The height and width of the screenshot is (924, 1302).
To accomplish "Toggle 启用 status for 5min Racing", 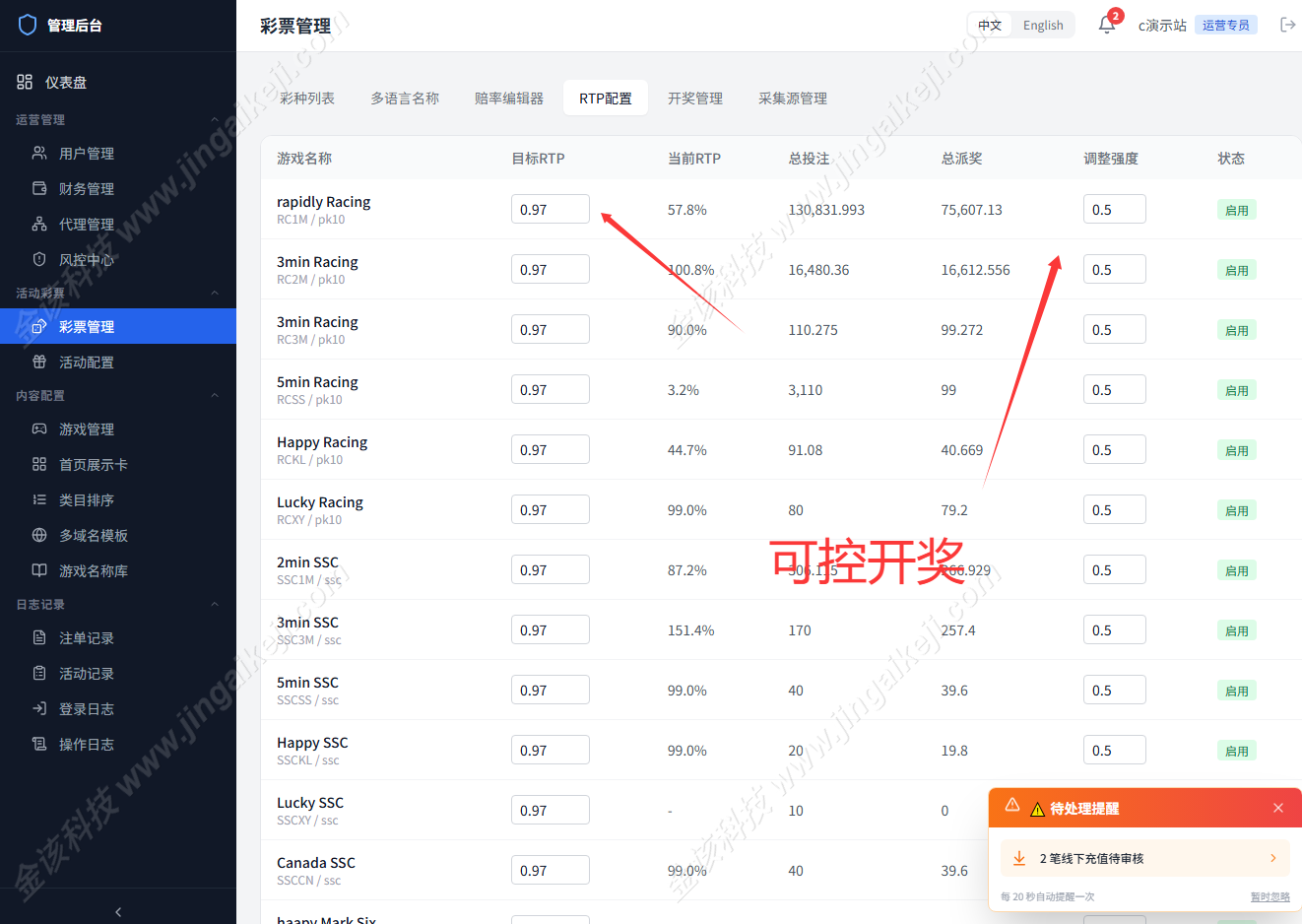I will click(1237, 390).
